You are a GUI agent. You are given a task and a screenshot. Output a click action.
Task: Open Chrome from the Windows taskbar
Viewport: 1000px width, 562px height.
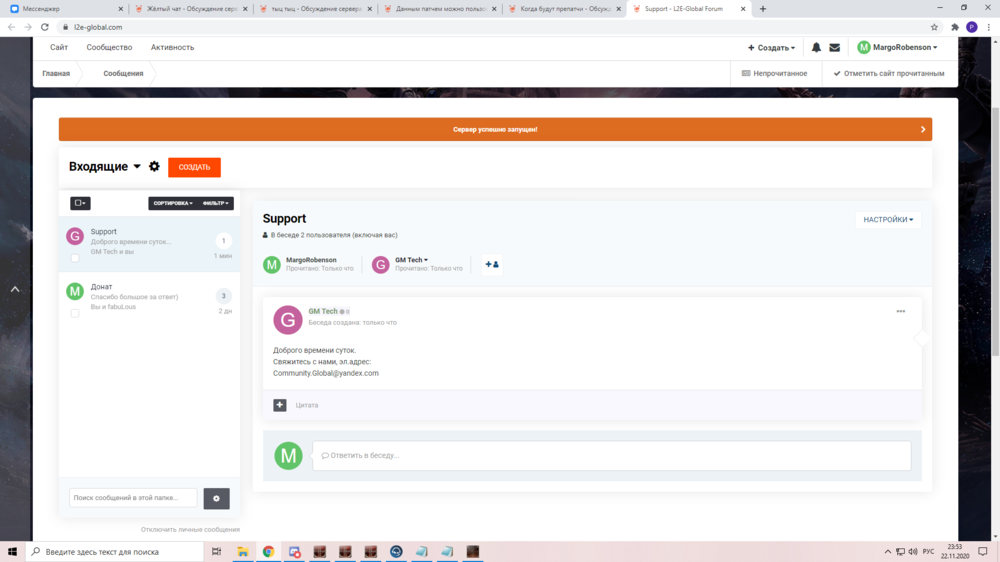(x=268, y=551)
